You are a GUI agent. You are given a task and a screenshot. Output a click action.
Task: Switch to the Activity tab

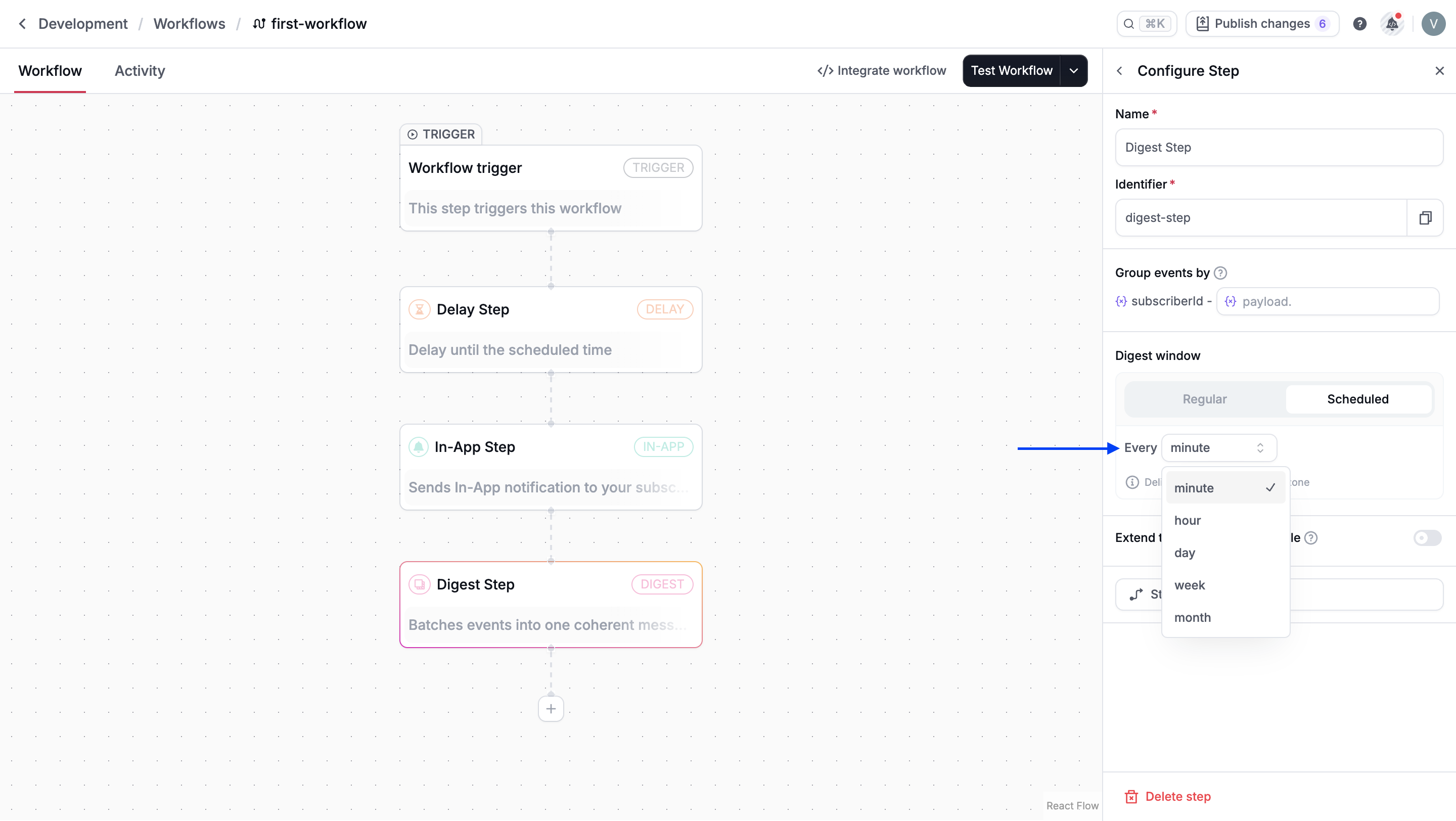point(139,70)
